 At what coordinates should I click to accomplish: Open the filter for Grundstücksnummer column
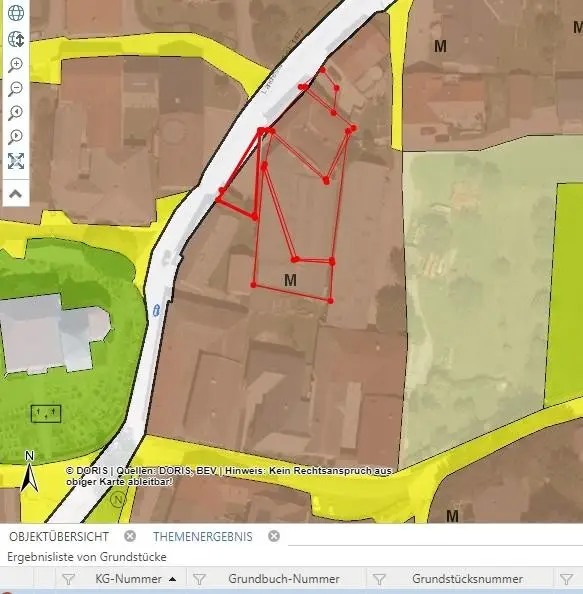click(x=379, y=579)
